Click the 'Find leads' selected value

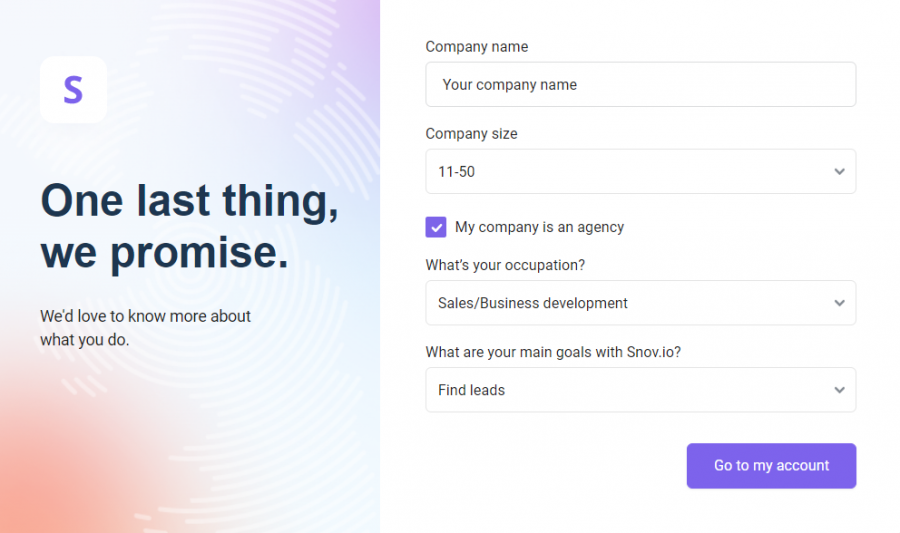471,390
